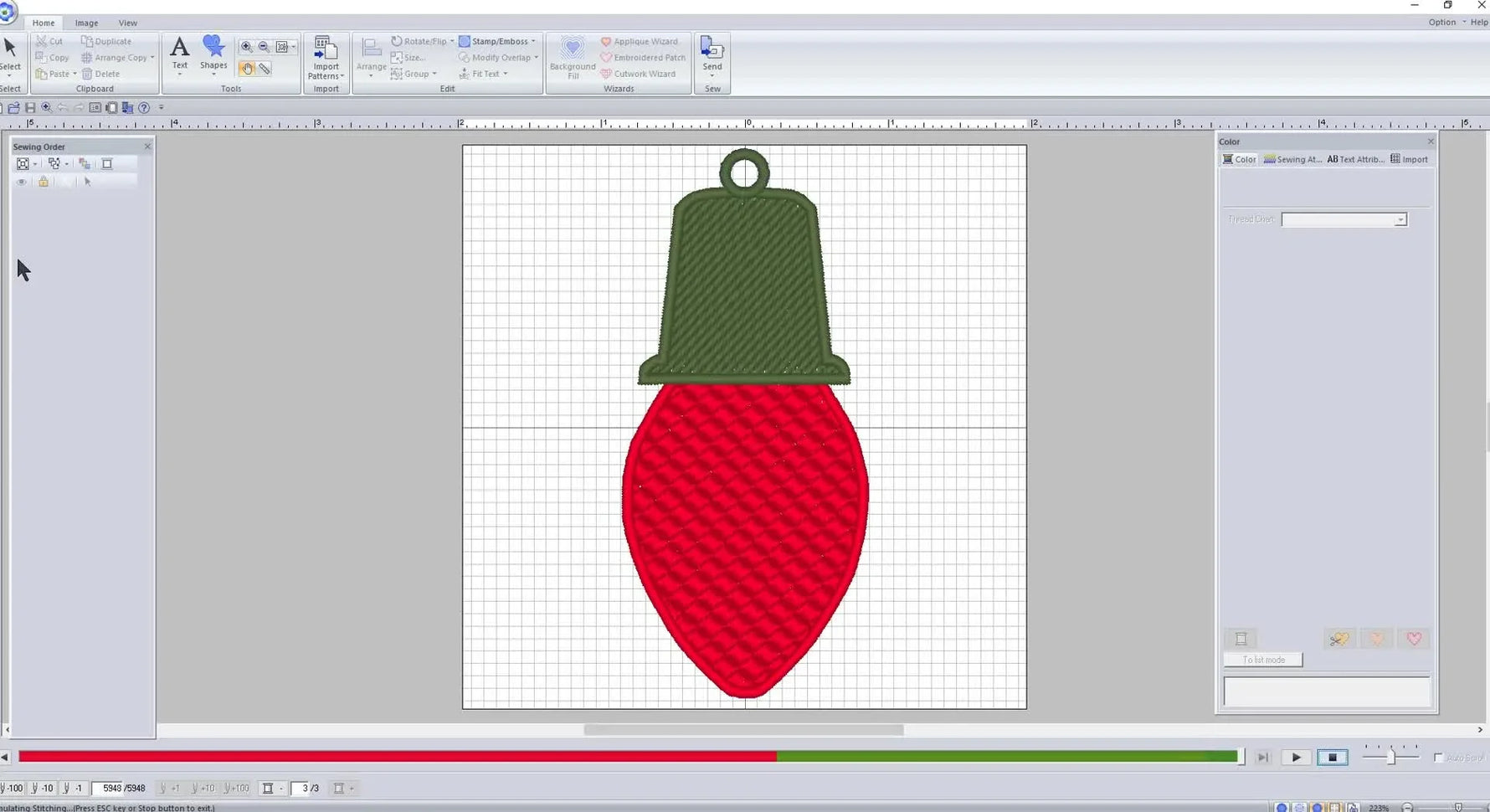The height and width of the screenshot is (812, 1490).
Task: Expand the Paste dropdown arrow
Action: [74, 74]
